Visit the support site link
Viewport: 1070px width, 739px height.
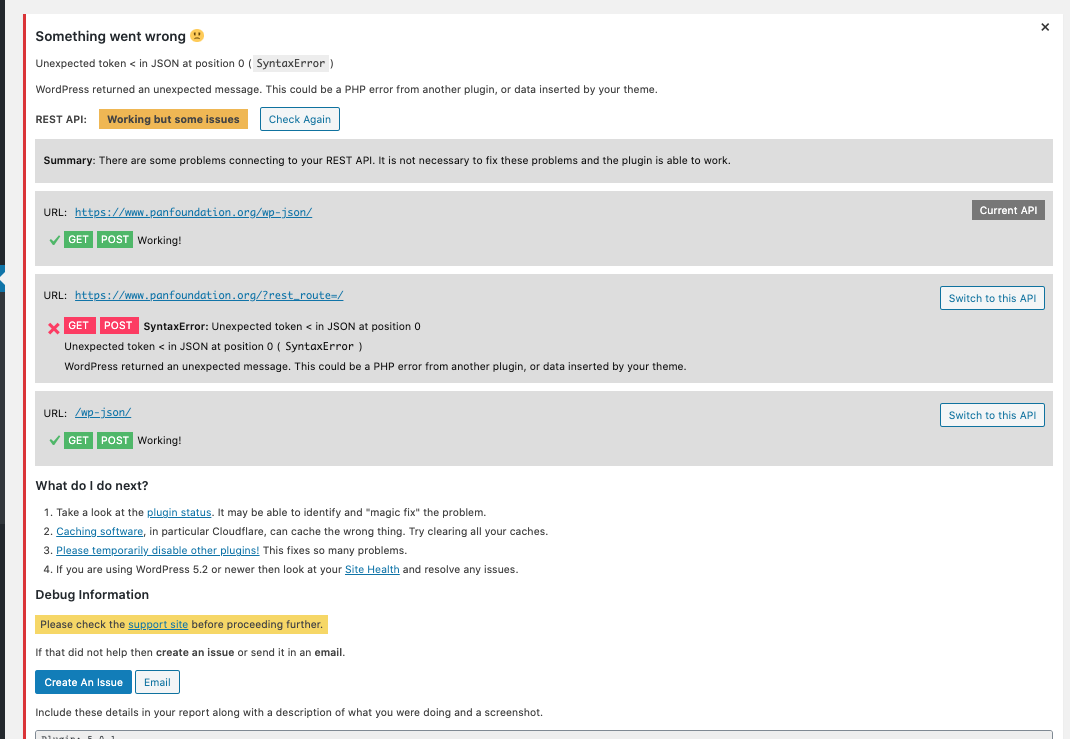click(157, 624)
